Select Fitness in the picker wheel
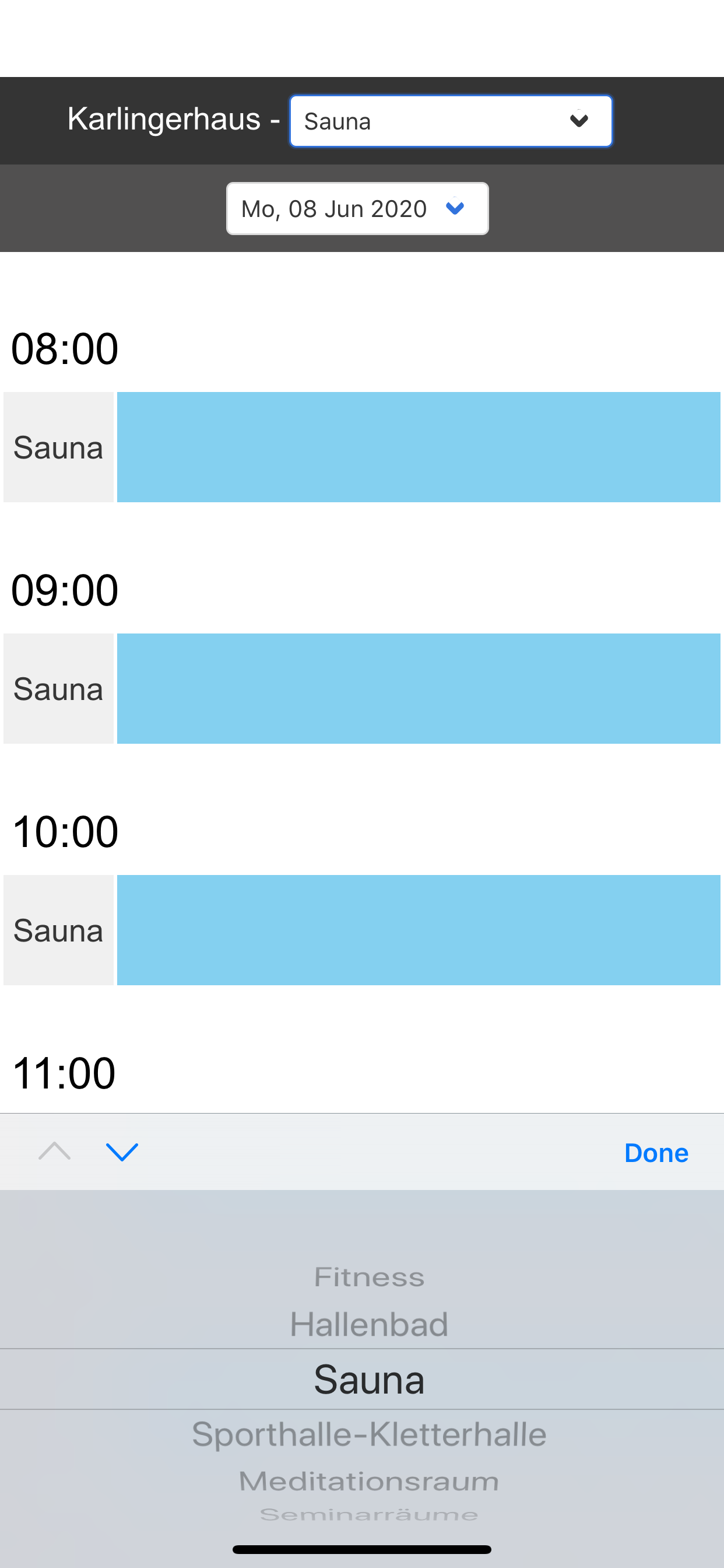This screenshot has width=724, height=1568. (368, 1277)
